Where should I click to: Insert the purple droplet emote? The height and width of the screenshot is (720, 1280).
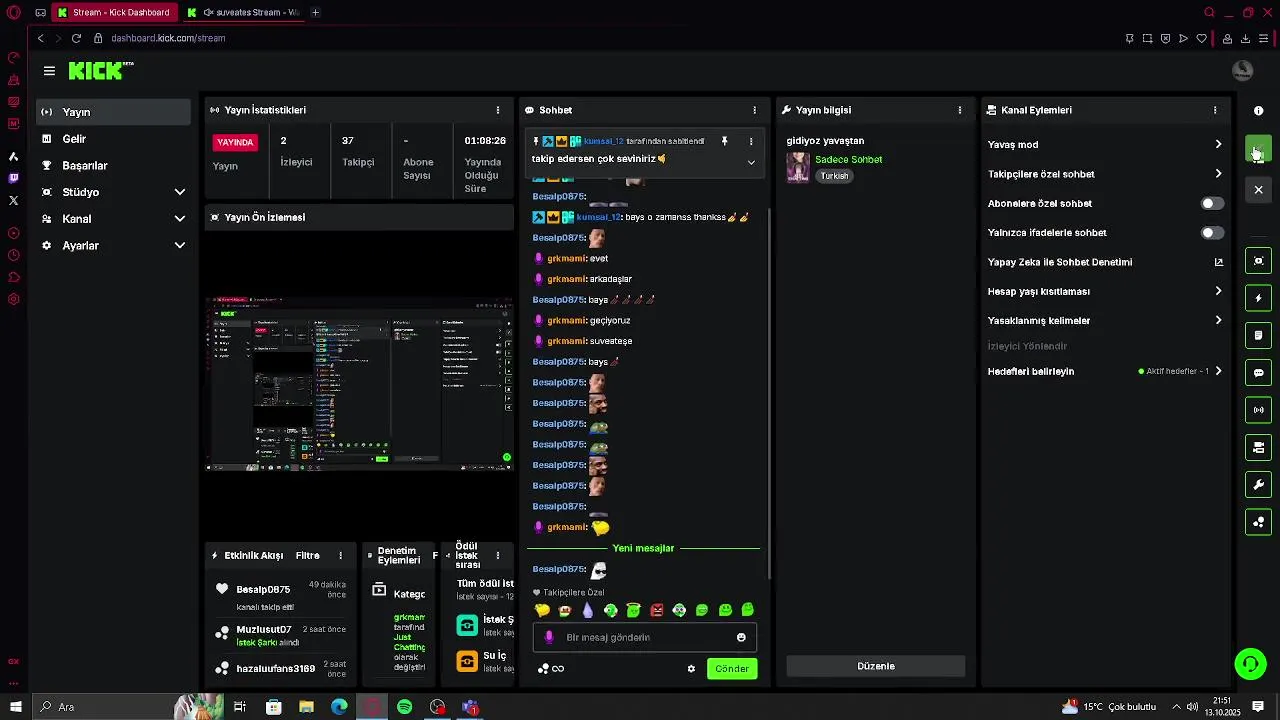[588, 610]
